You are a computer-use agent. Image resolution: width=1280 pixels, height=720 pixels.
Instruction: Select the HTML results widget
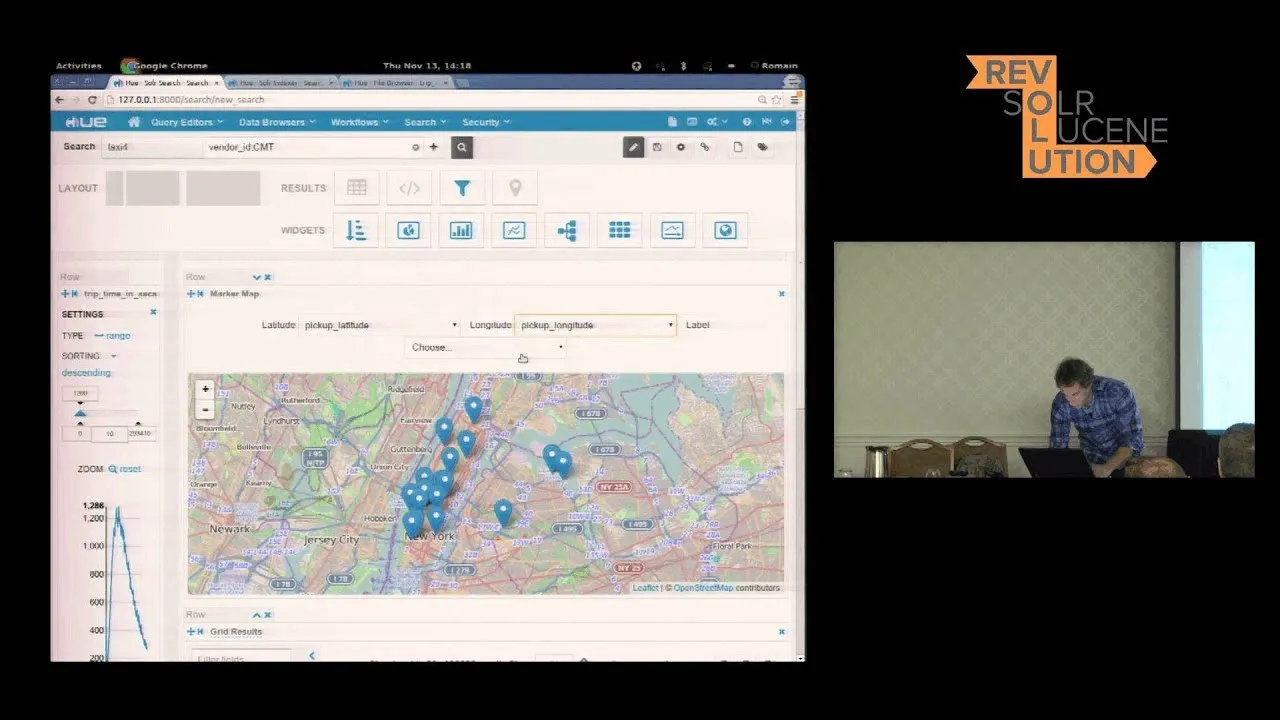tap(409, 187)
